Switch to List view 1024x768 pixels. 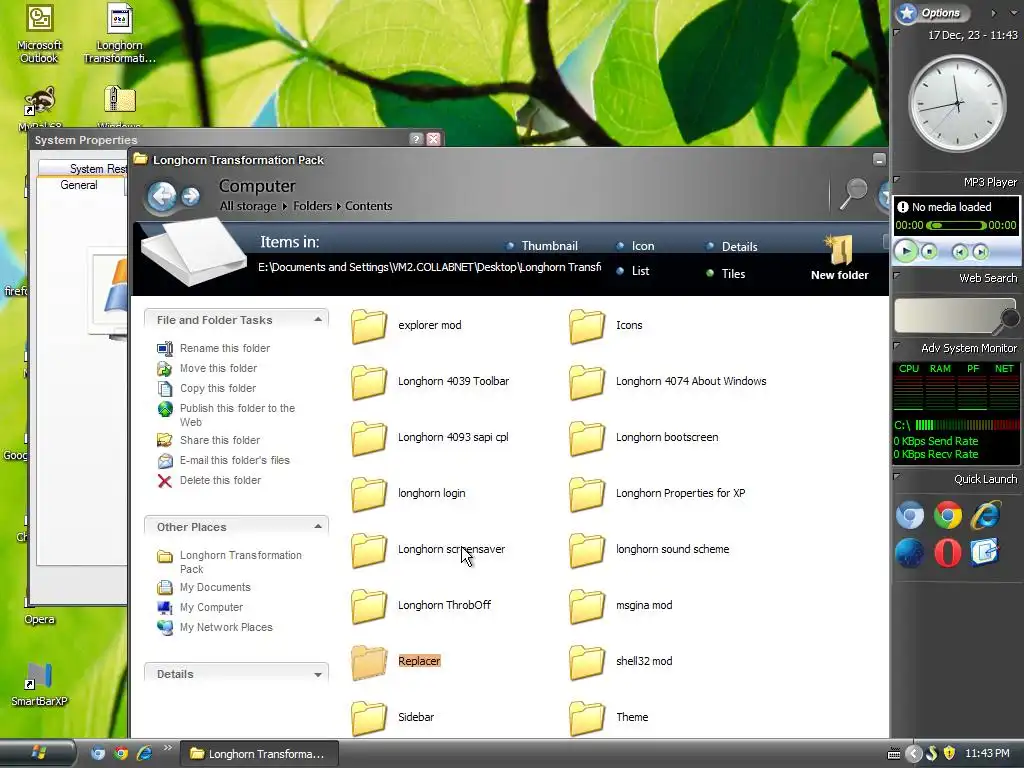pyautogui.click(x=633, y=271)
